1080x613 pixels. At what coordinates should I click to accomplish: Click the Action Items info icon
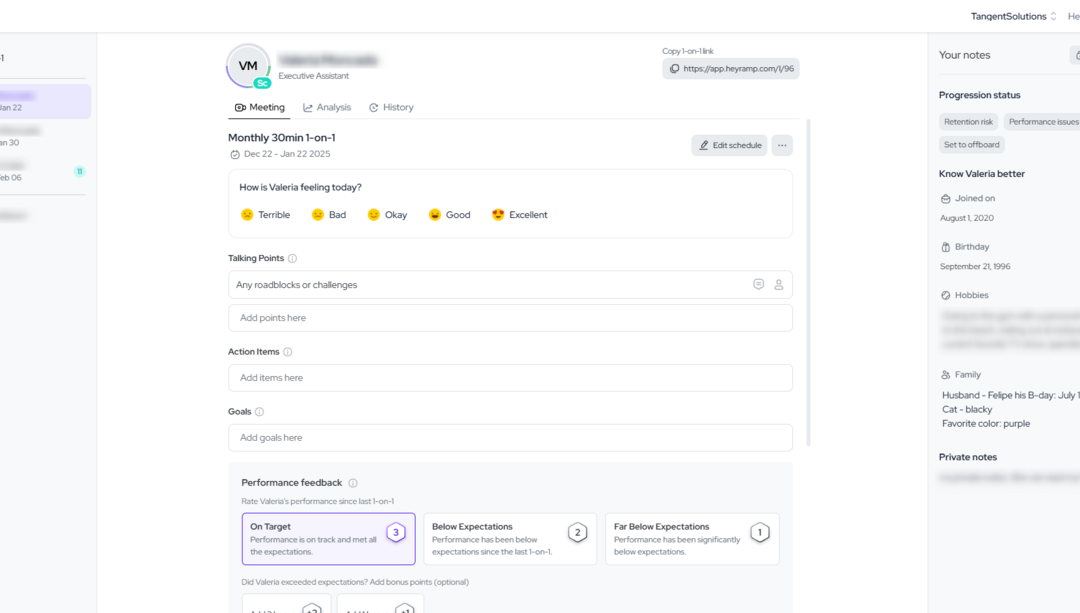click(288, 352)
